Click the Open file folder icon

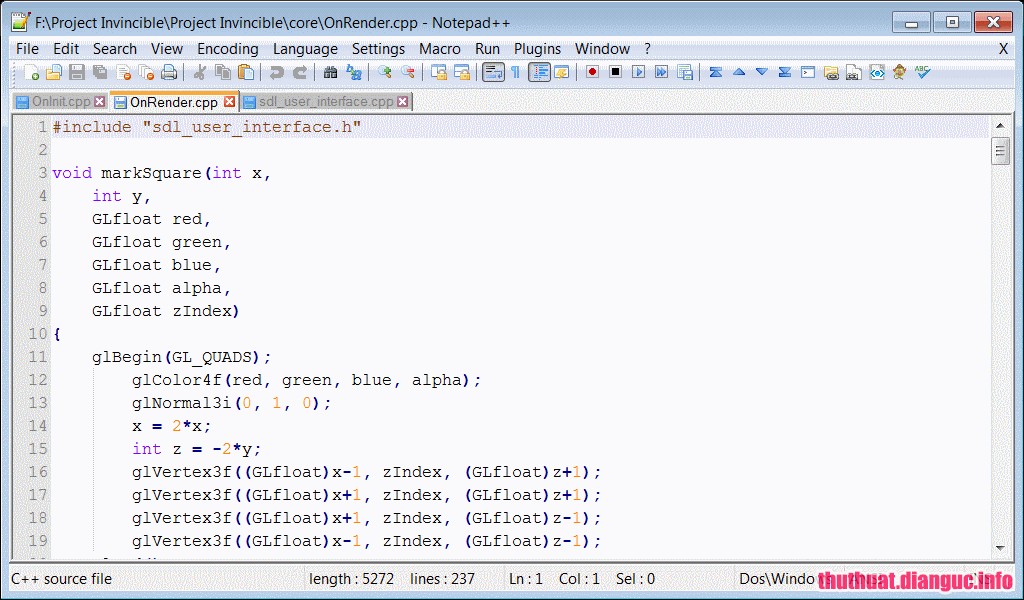pyautogui.click(x=54, y=72)
